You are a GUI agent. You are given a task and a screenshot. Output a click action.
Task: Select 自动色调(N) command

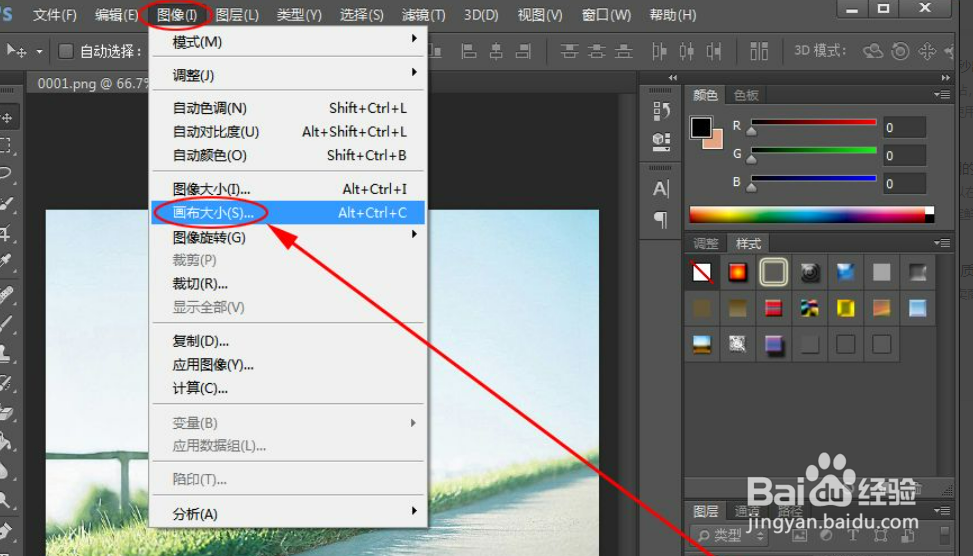(288, 108)
